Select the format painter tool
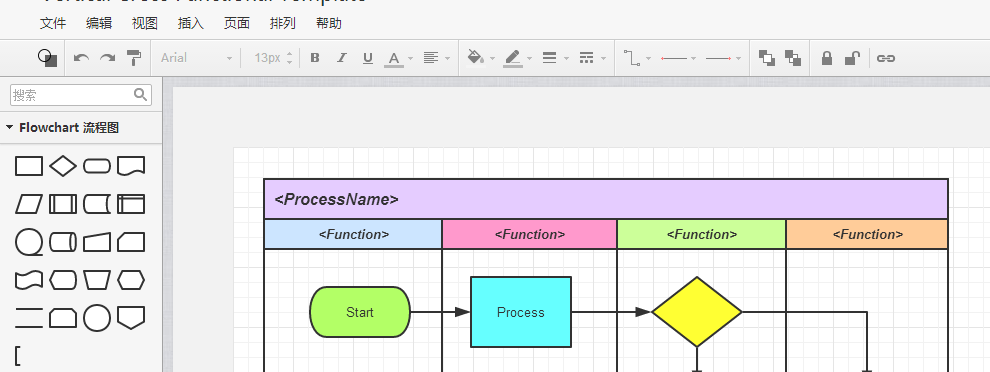Screen dimensions: 990x372 tap(134, 58)
